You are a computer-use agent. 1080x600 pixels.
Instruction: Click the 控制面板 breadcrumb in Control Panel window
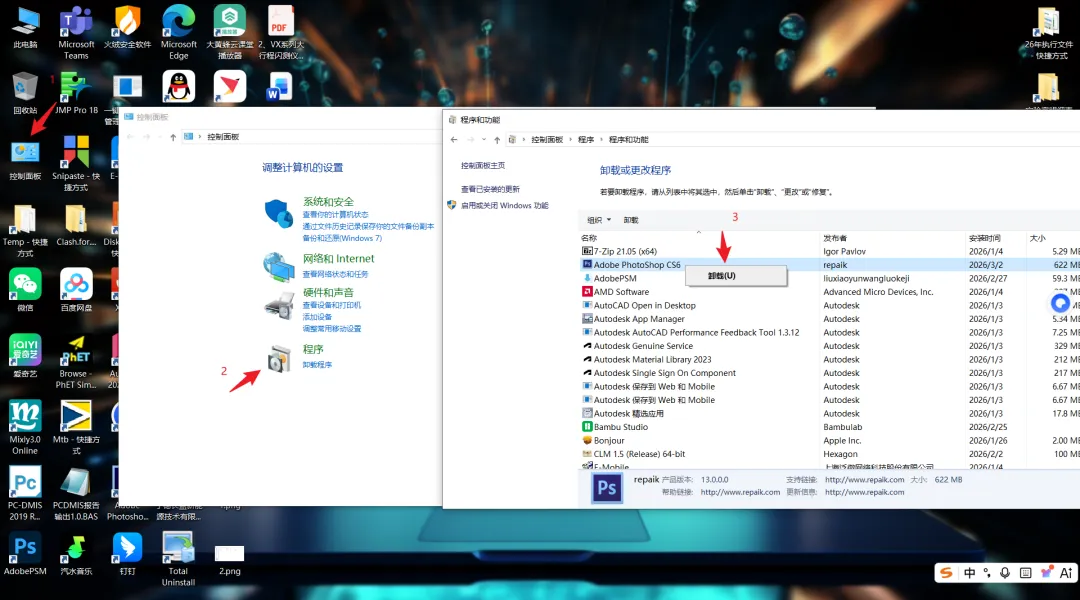pos(223,137)
